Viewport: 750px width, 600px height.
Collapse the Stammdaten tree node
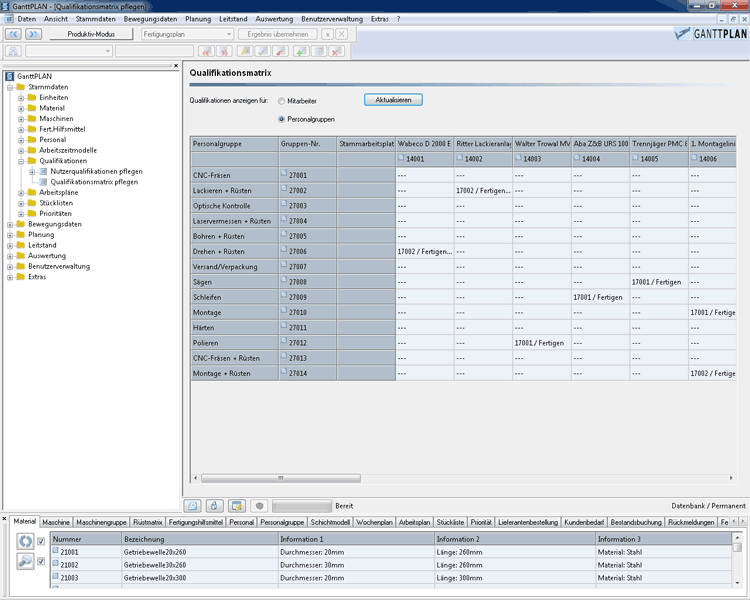coord(10,88)
